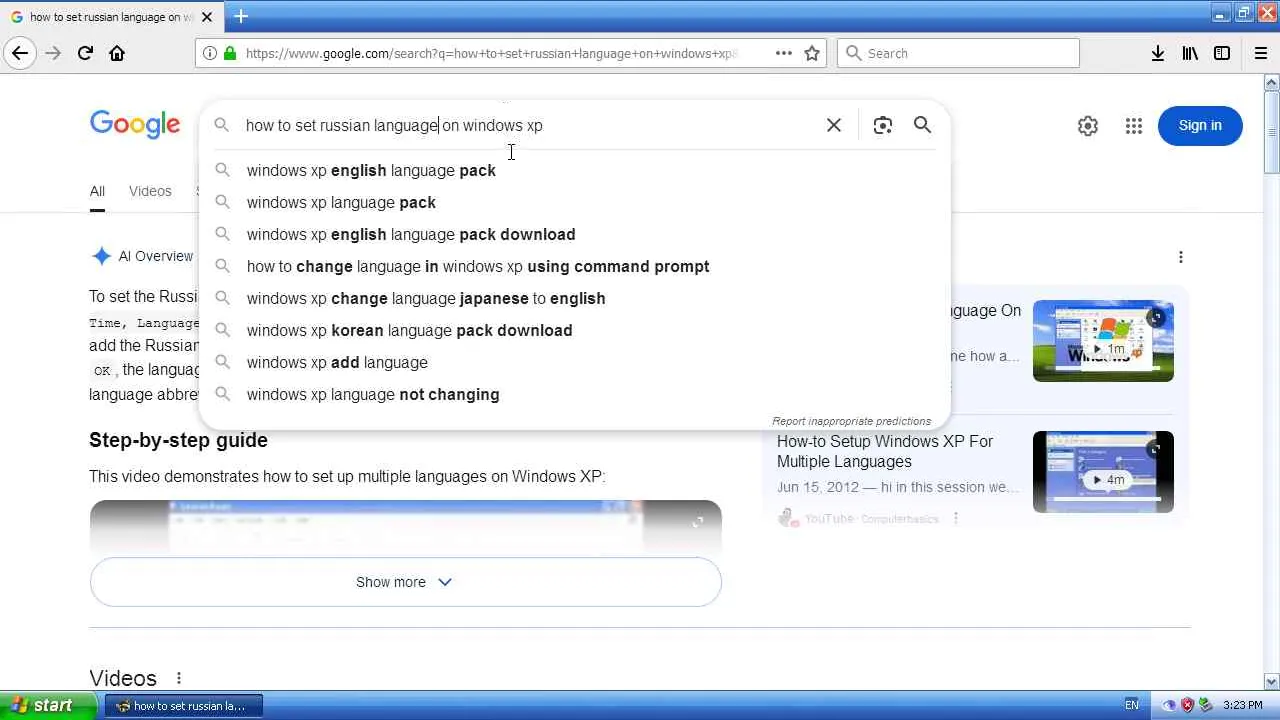Click the 'Videos' section heading
The height and width of the screenshot is (720, 1280).
[123, 678]
